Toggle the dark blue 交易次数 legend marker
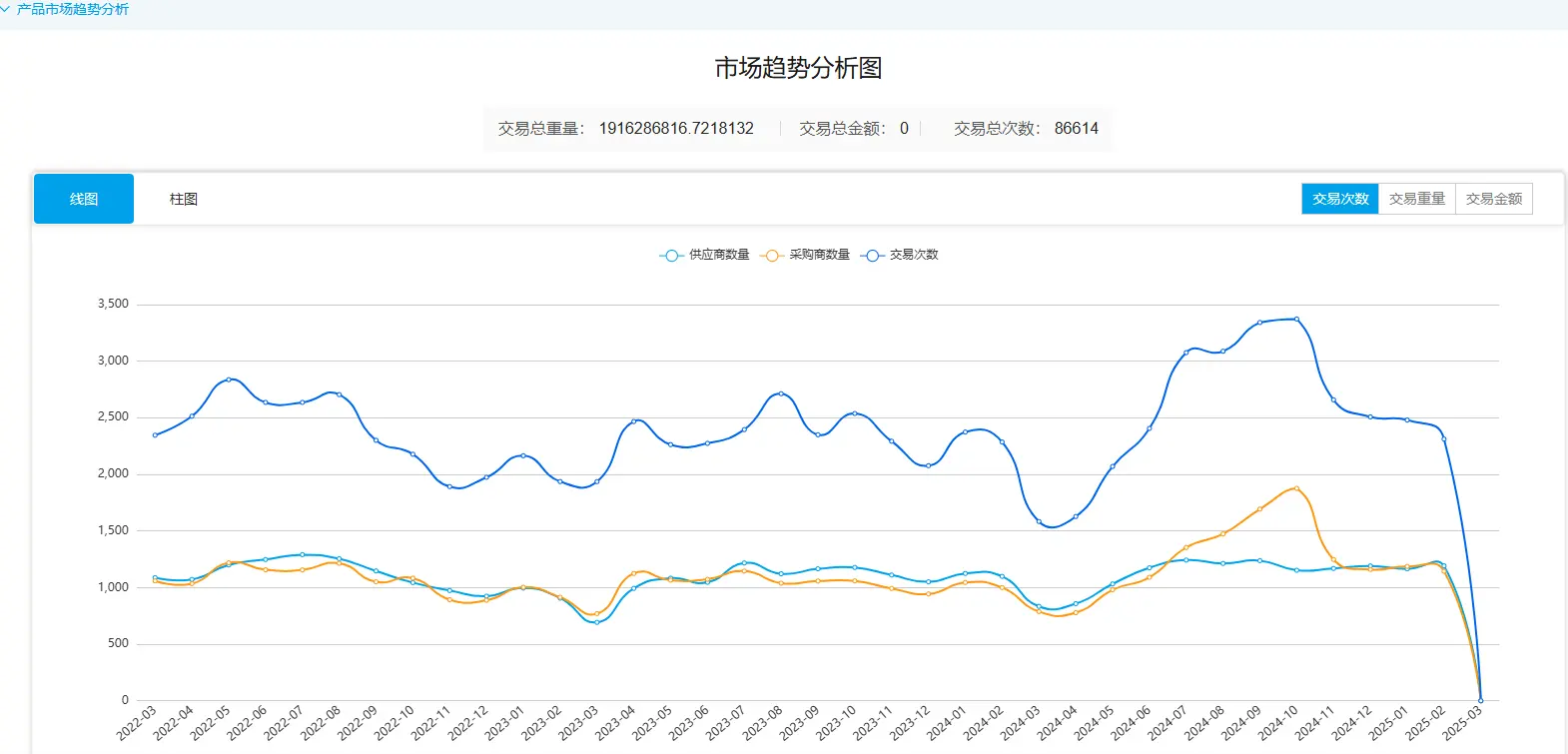This screenshot has height=754, width=1568. point(872,255)
